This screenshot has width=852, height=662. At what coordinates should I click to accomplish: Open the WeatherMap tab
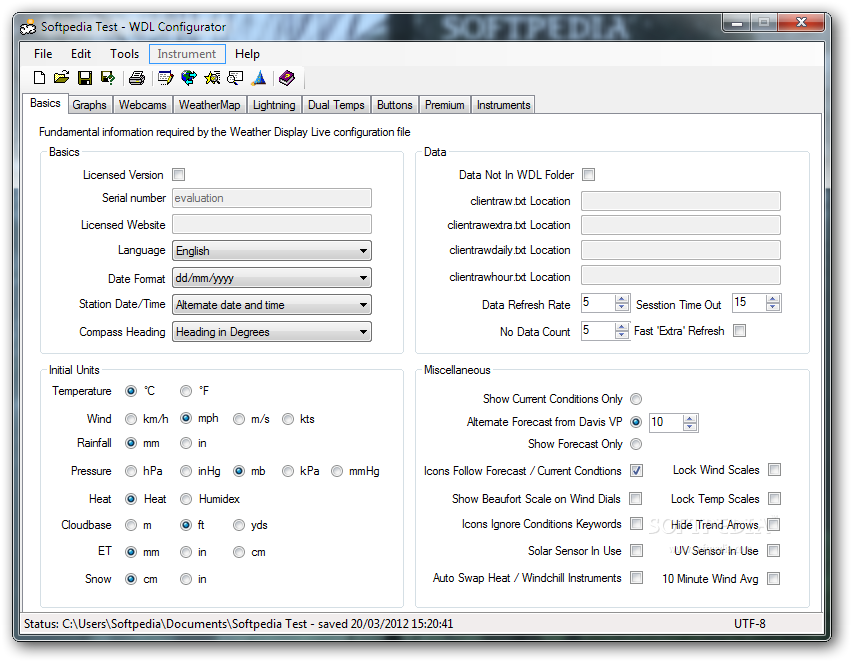tap(209, 105)
